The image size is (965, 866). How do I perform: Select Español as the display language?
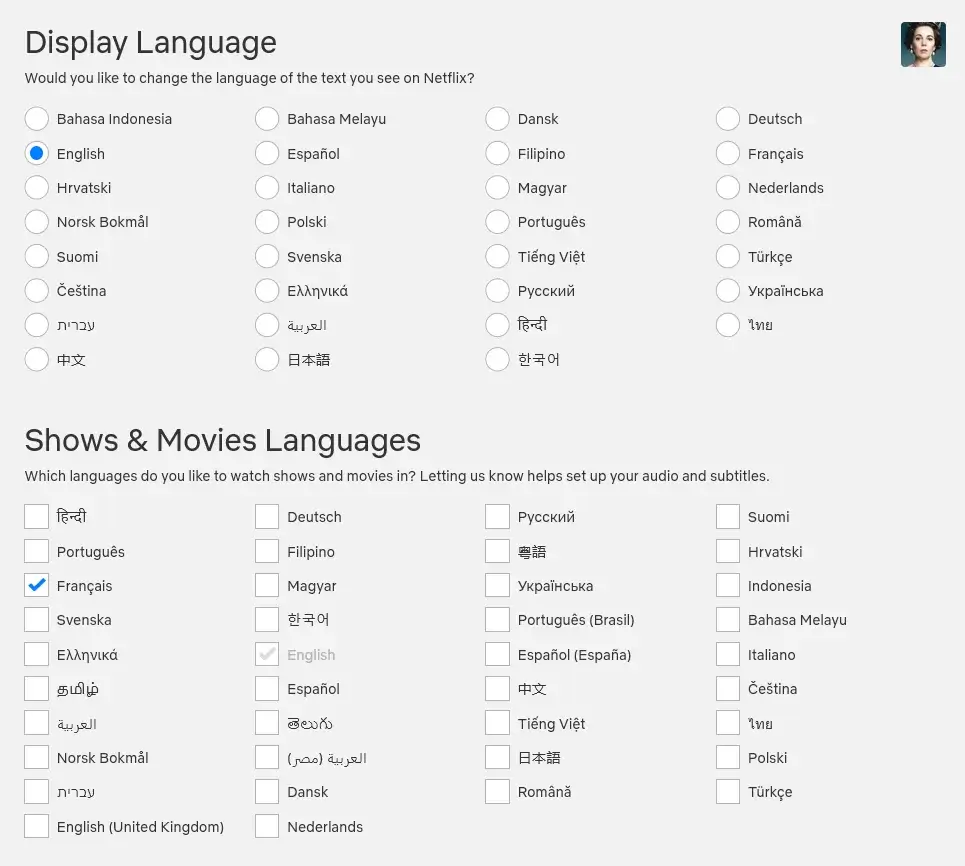(x=267, y=153)
